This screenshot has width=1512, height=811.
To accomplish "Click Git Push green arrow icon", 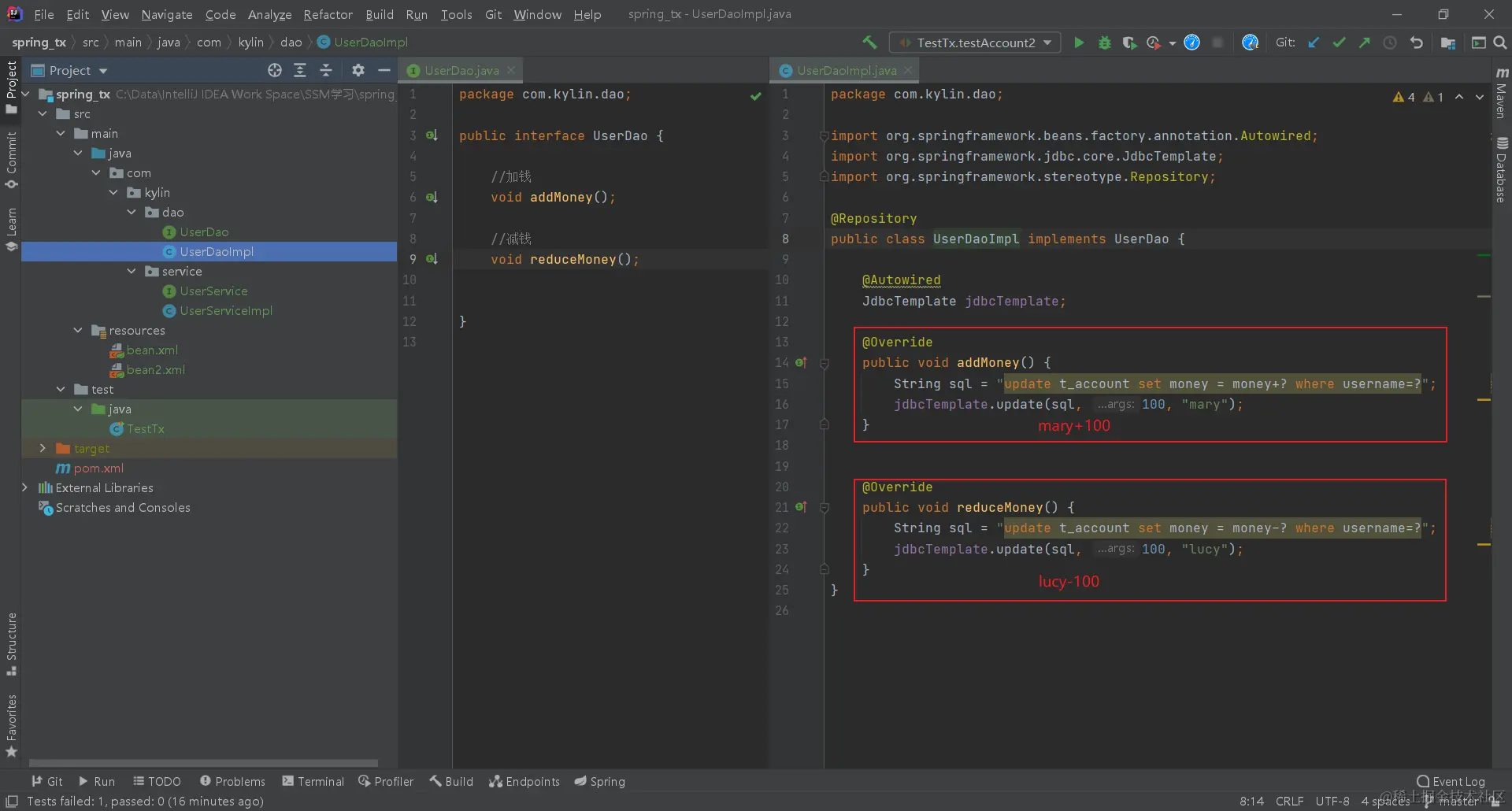I will (x=1364, y=43).
